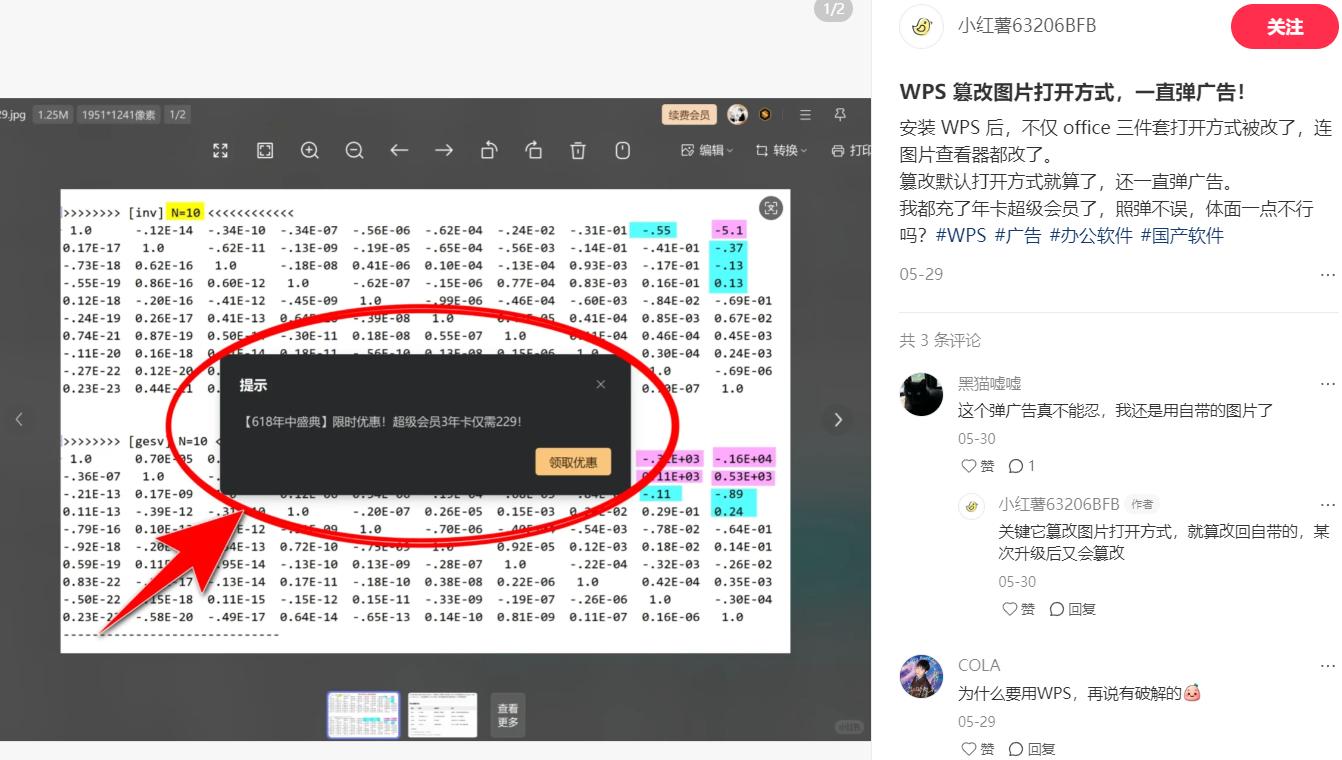The height and width of the screenshot is (760, 1342).
Task: Open the #办公软件 hashtag
Action: coord(1091,236)
